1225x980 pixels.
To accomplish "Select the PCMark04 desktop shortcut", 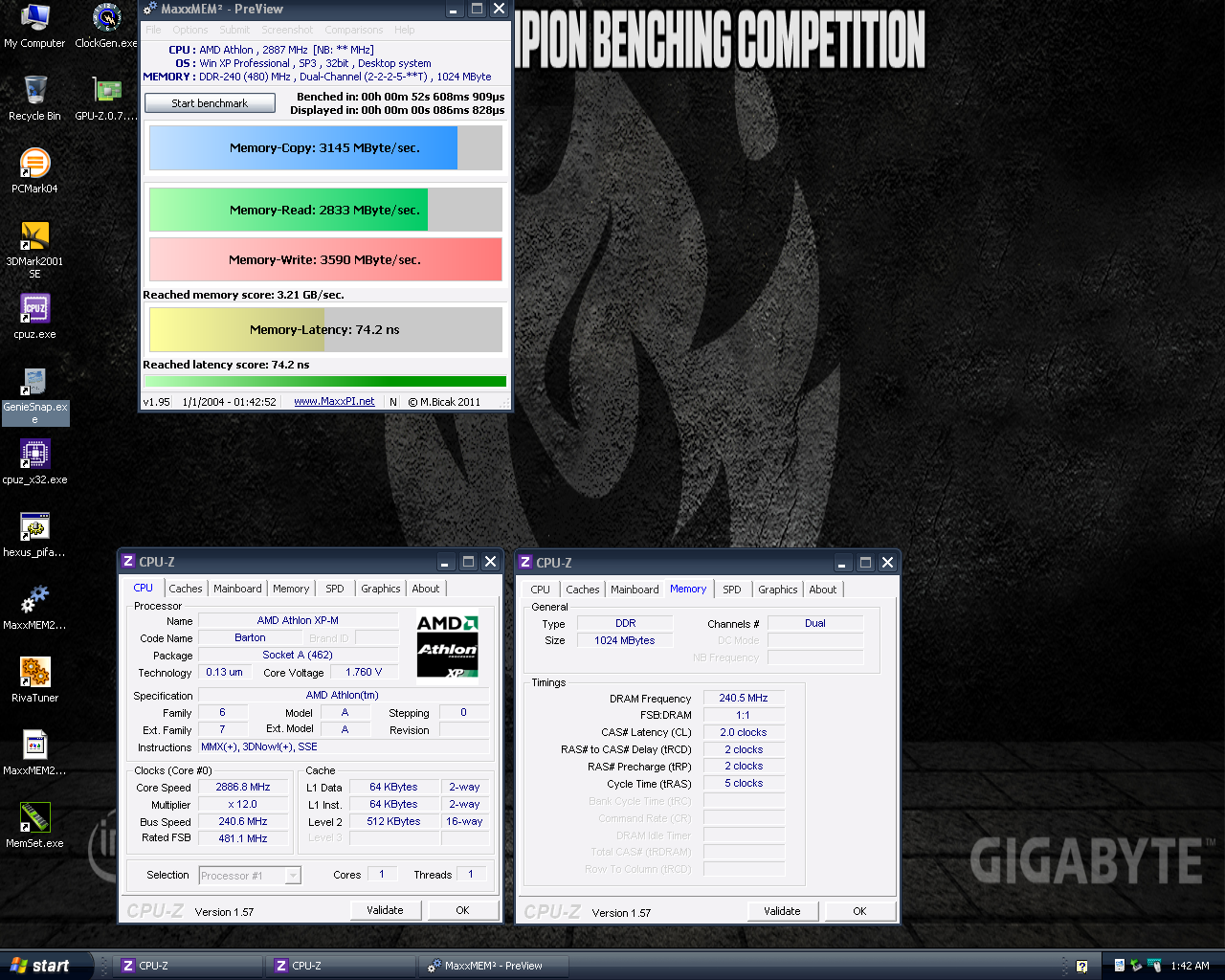I will [x=34, y=171].
